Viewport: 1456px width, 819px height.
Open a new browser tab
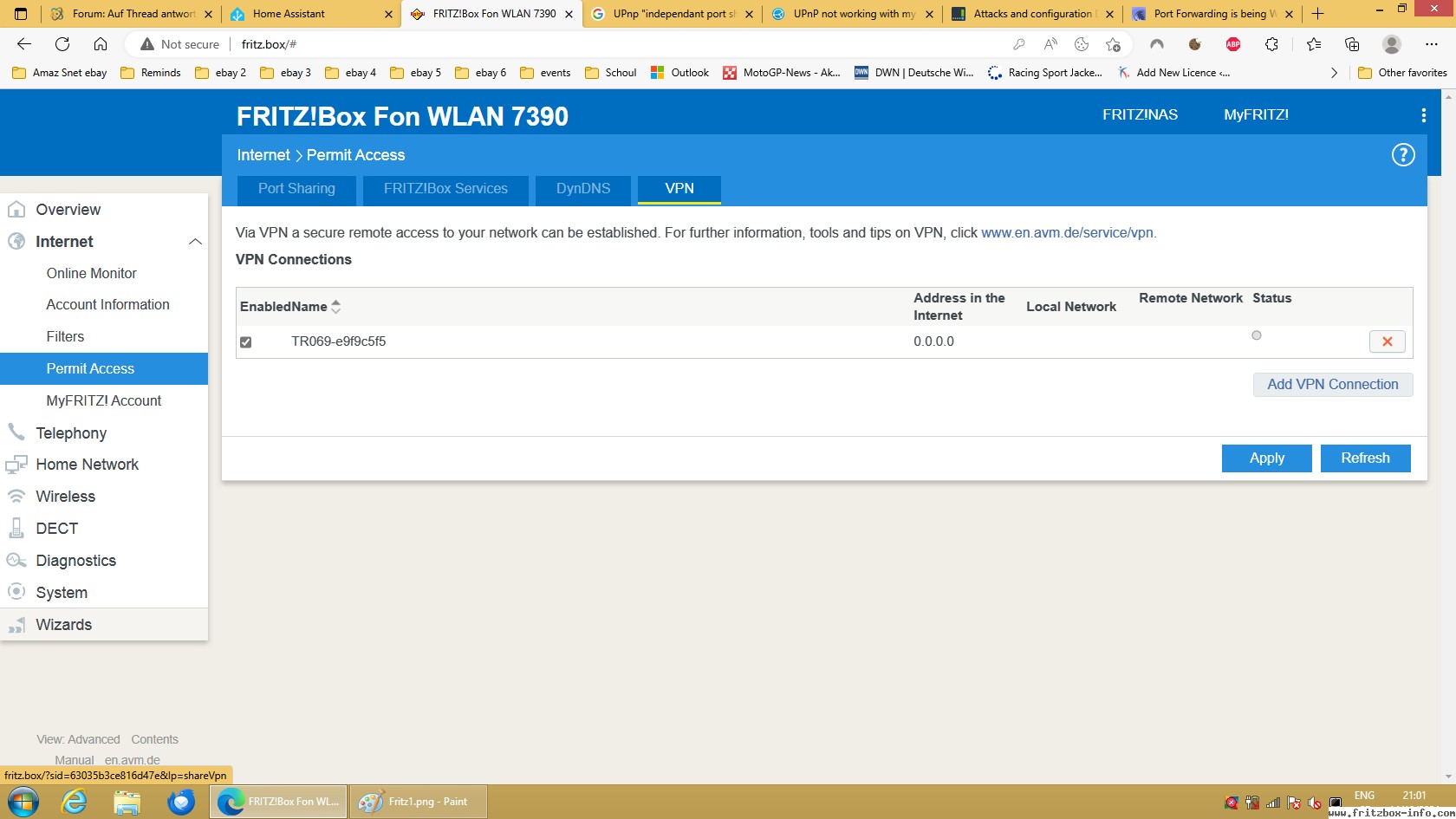pyautogui.click(x=1318, y=13)
